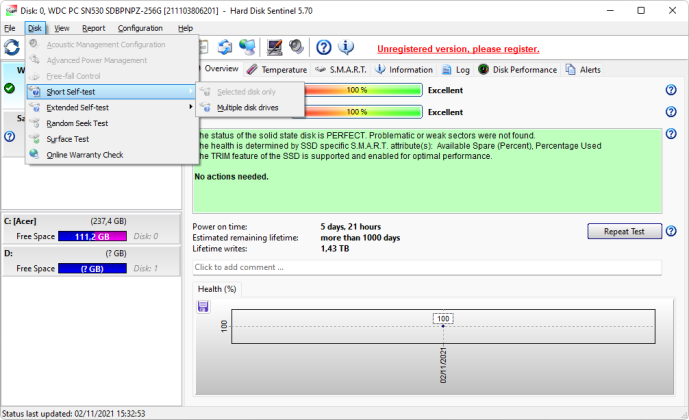Expand the Extended Self-test submenu arrow
The image size is (689, 420).
tap(191, 107)
